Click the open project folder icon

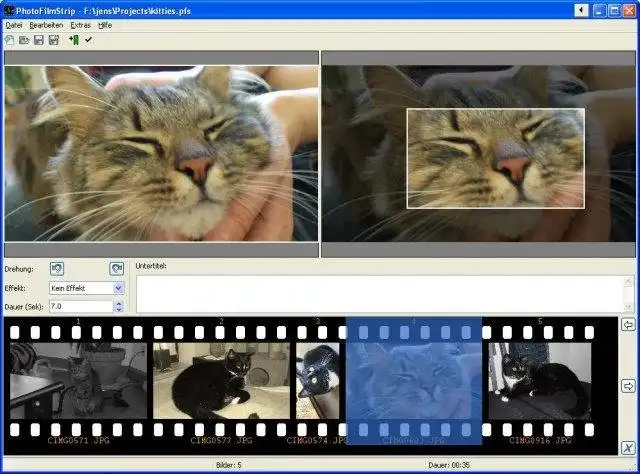pyautogui.click(x=24, y=40)
